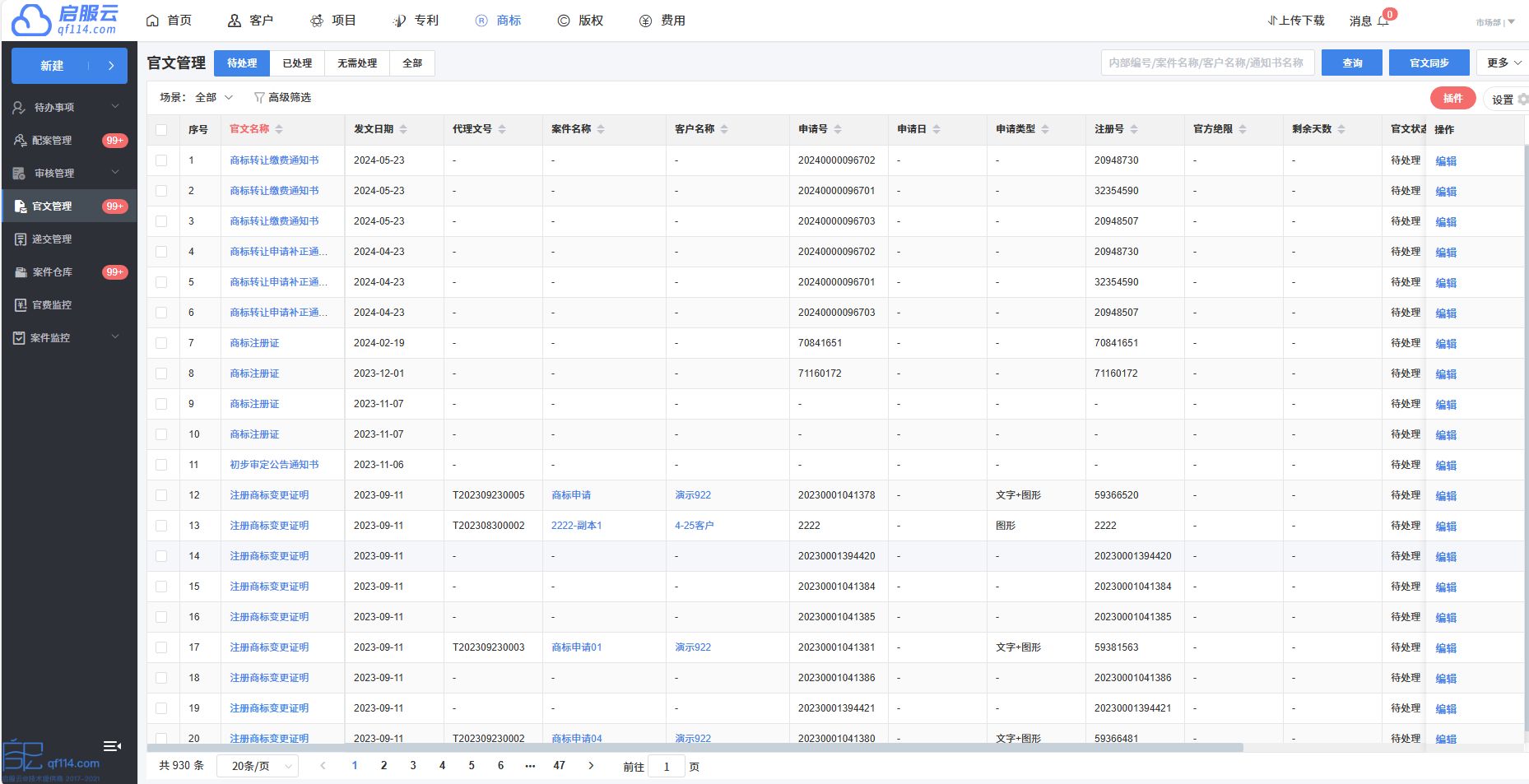This screenshot has height=784, width=1529.
Task: Click the 上传下载 upload/download icon
Action: pos(1272,21)
